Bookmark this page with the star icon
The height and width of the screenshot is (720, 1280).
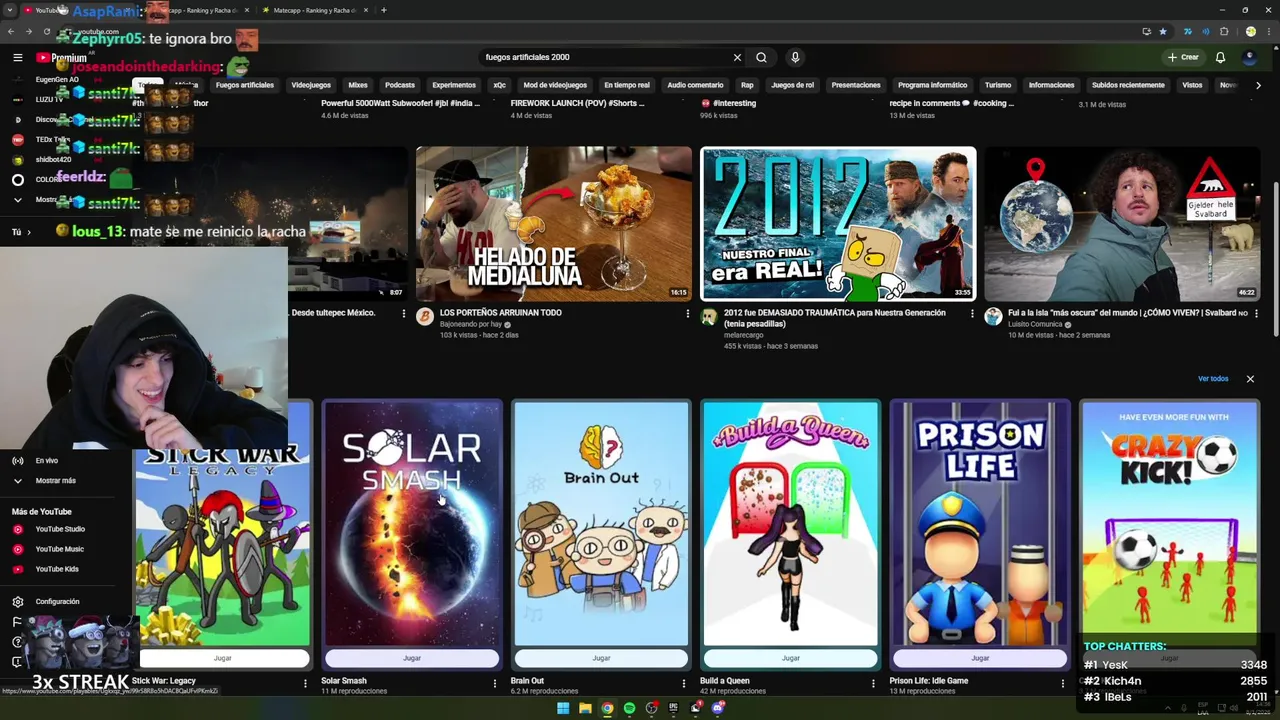1163,32
